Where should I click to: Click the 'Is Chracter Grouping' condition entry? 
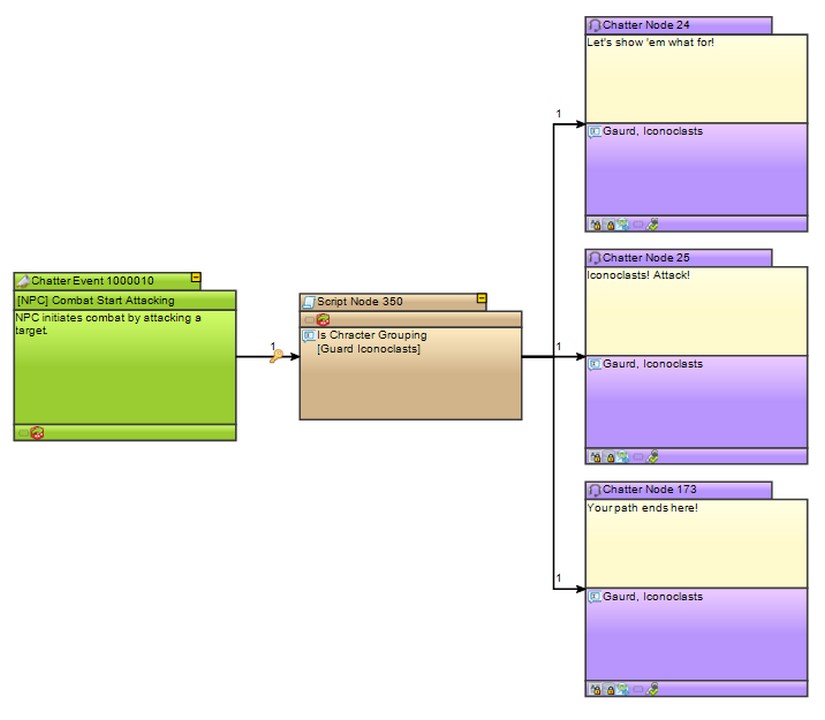[371, 335]
